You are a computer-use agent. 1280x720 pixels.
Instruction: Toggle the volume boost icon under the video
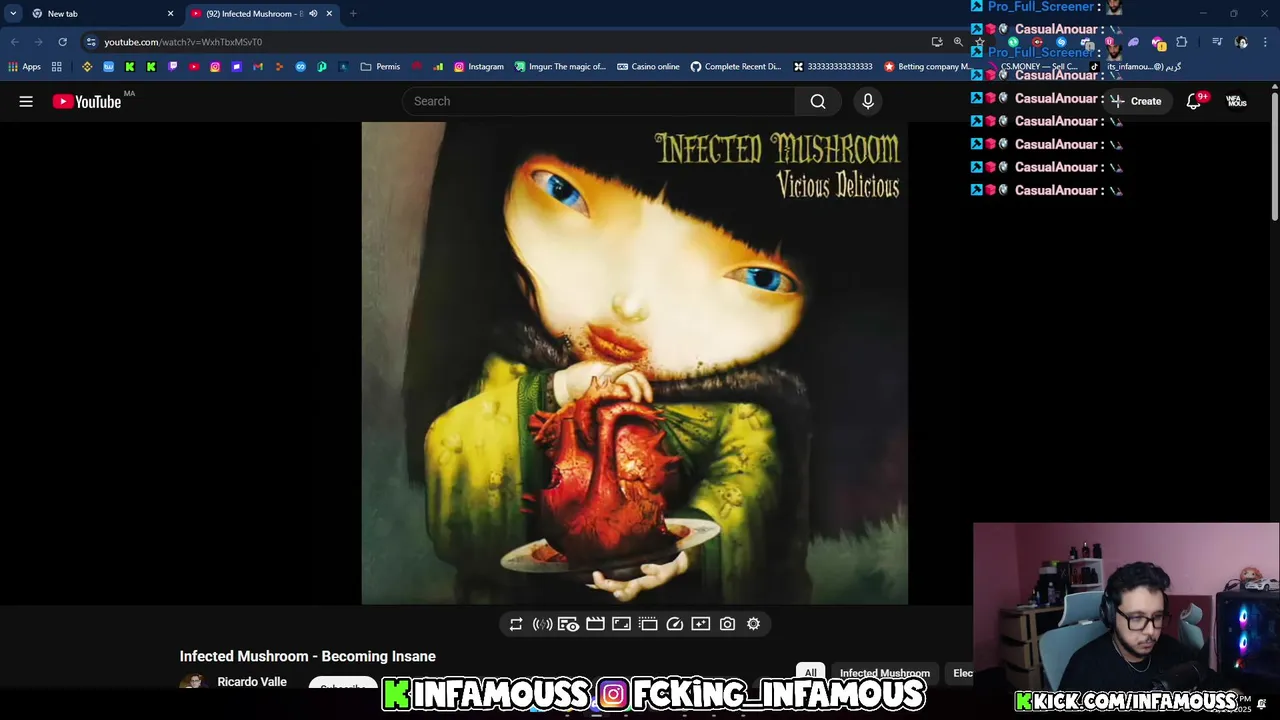pyautogui.click(x=542, y=624)
